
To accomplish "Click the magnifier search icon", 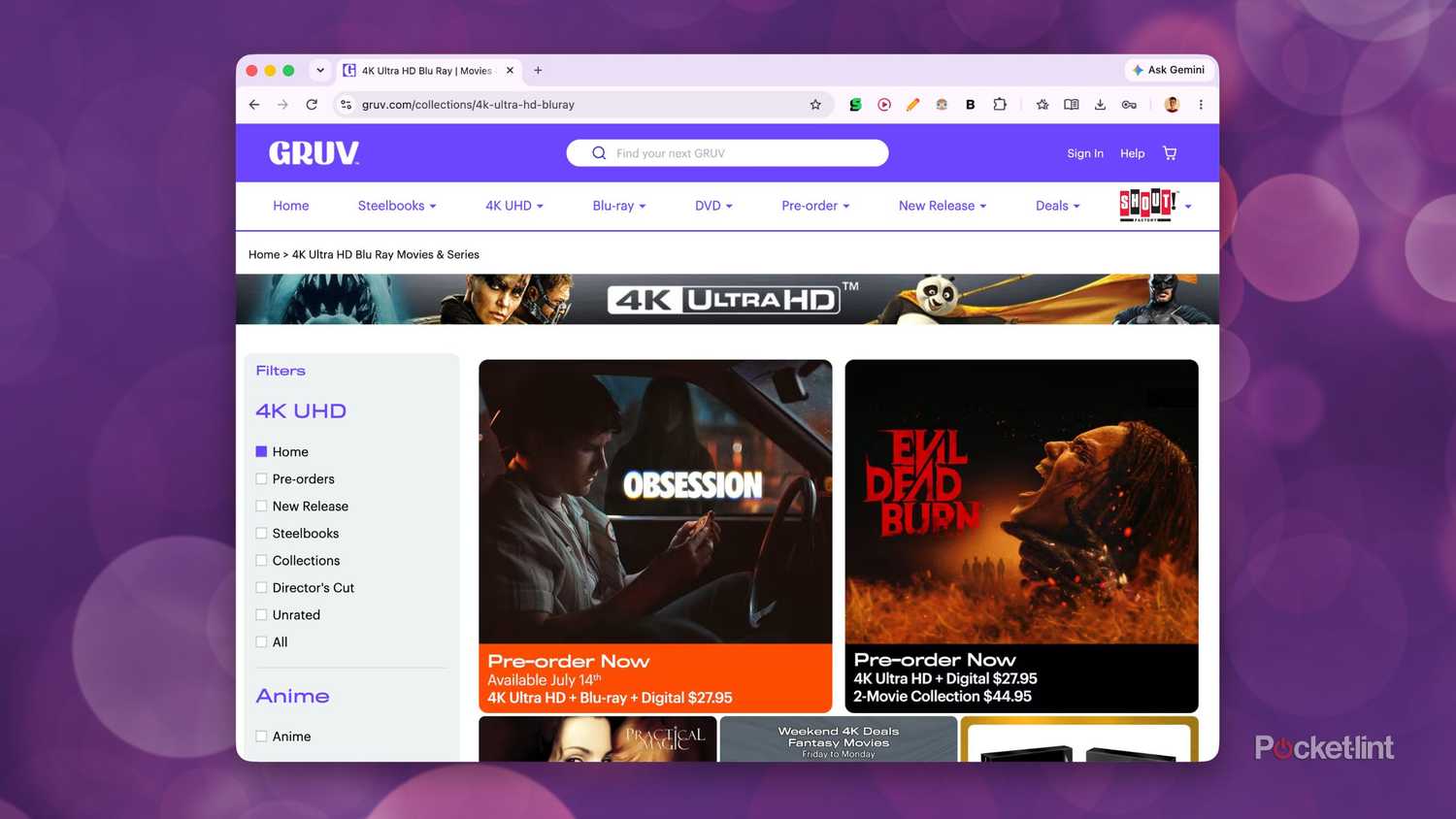I will point(599,153).
